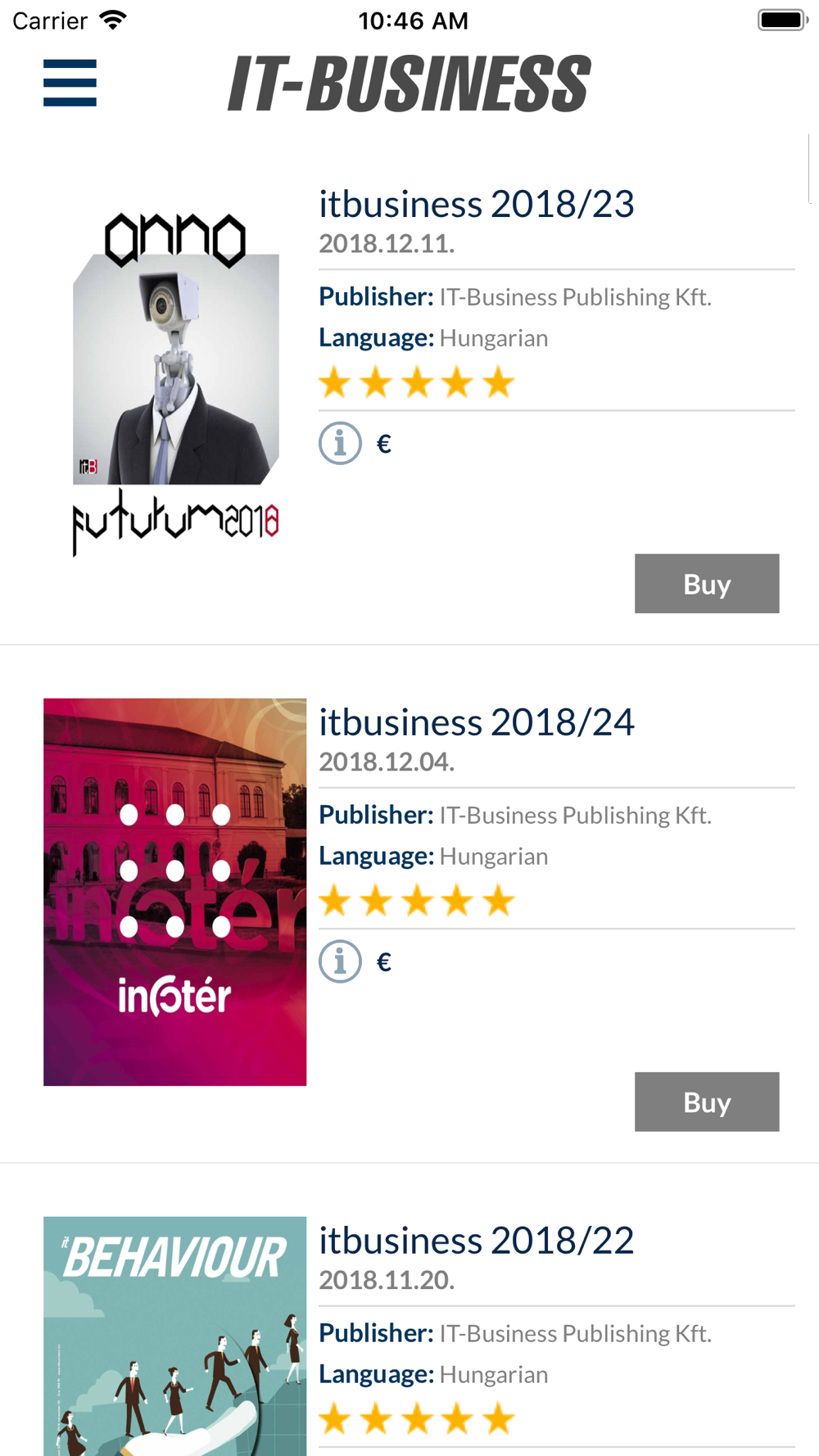The height and width of the screenshot is (1456, 819).
Task: Click the IT-BUSINESS header logo
Action: pyautogui.click(x=409, y=84)
